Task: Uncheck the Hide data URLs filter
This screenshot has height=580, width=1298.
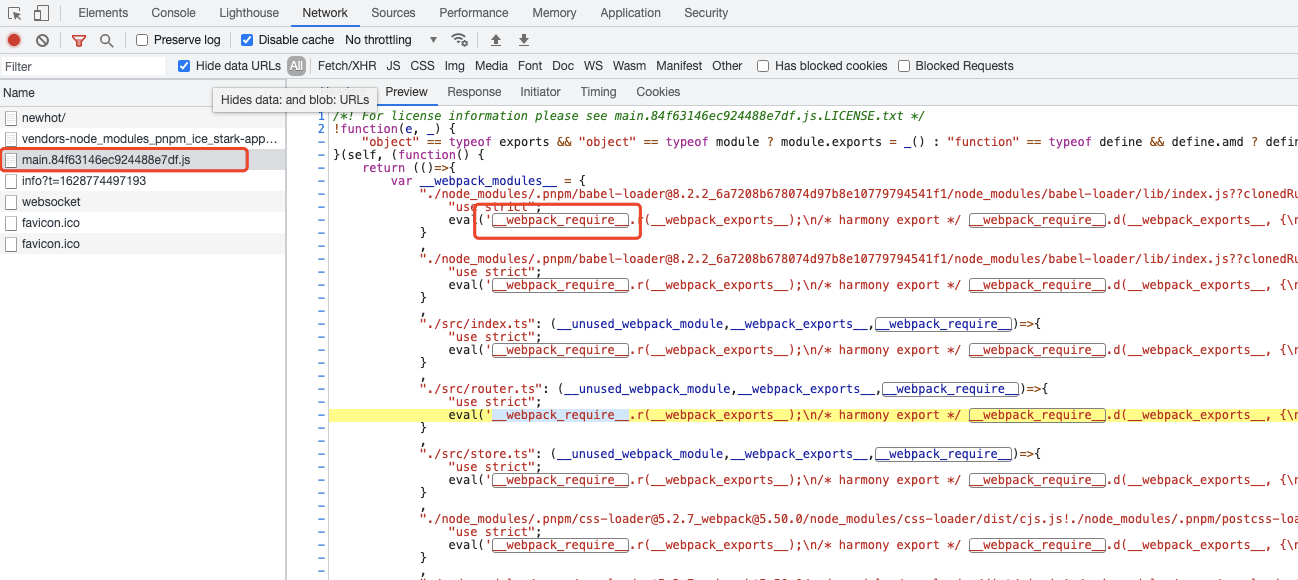Action: coord(182,66)
